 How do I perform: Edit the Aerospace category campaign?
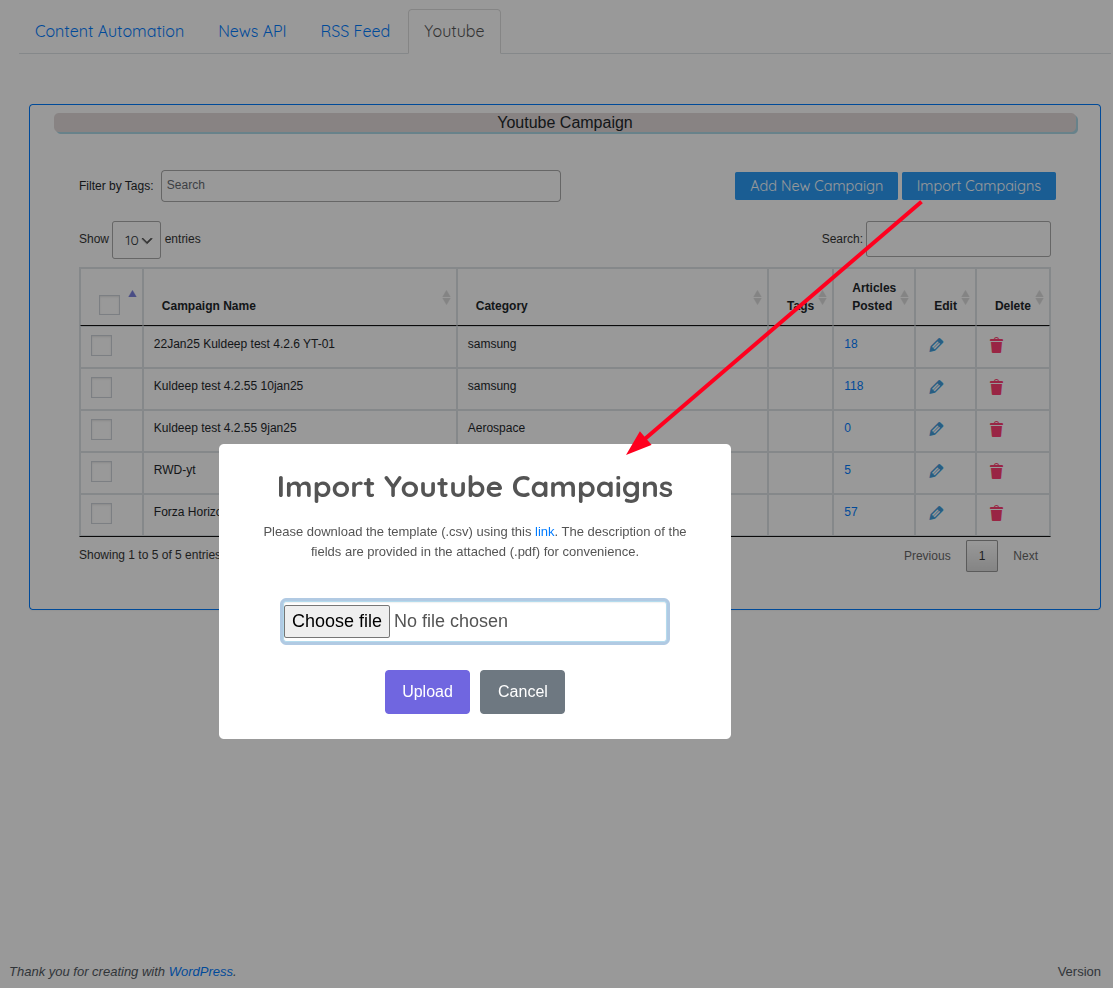click(x=936, y=429)
